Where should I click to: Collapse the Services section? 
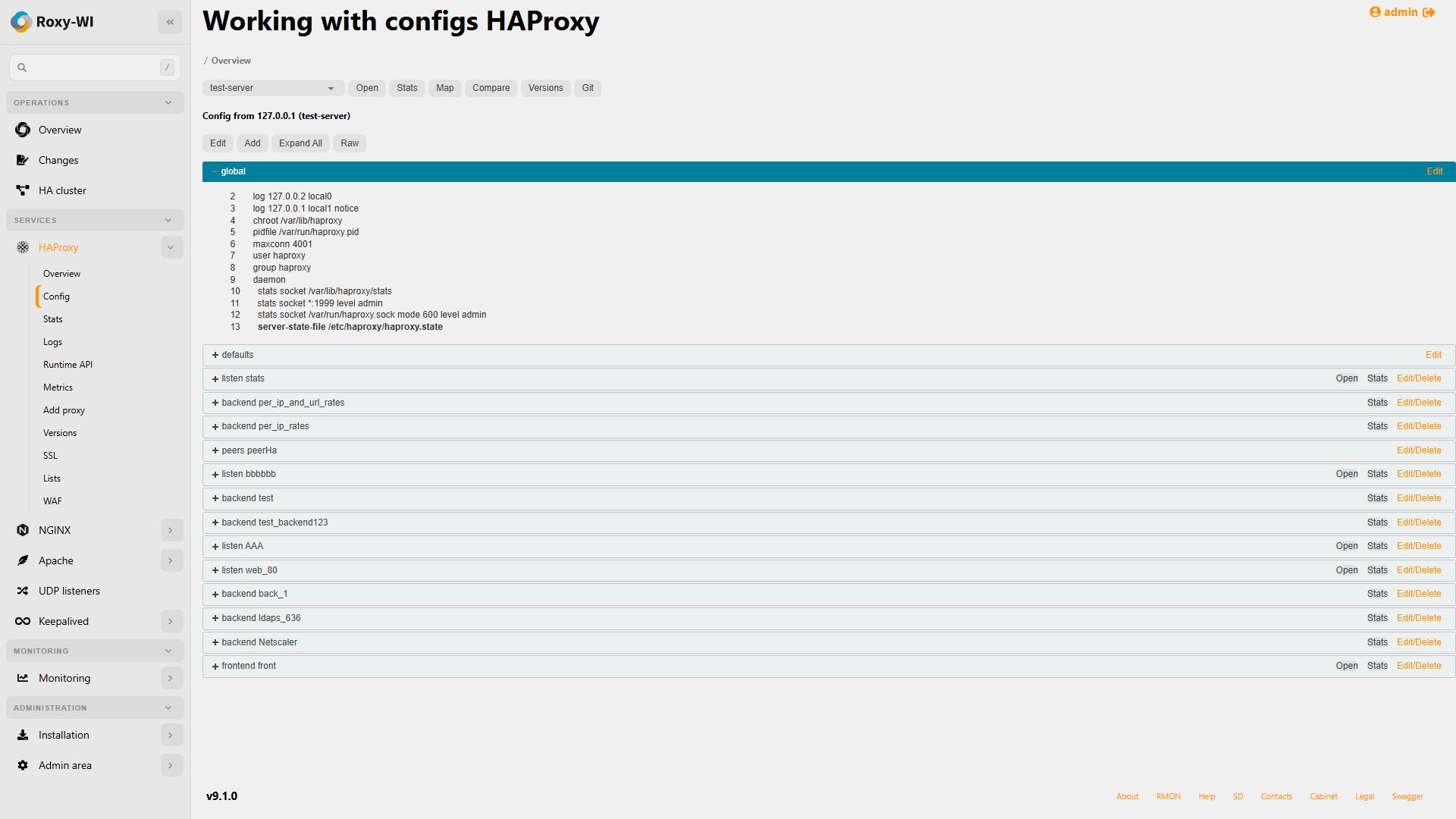[x=168, y=220]
